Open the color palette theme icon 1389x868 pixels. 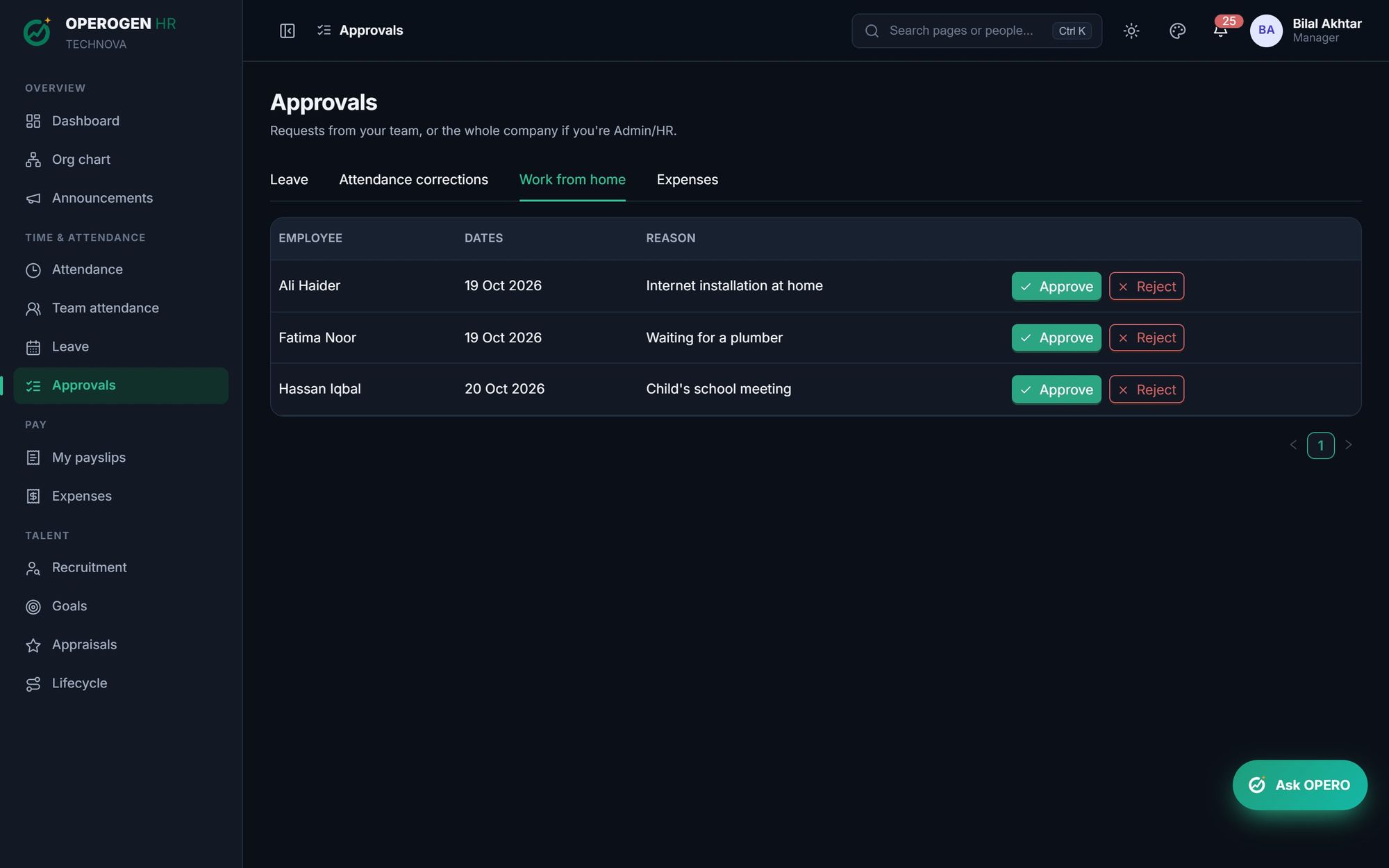[1177, 31]
